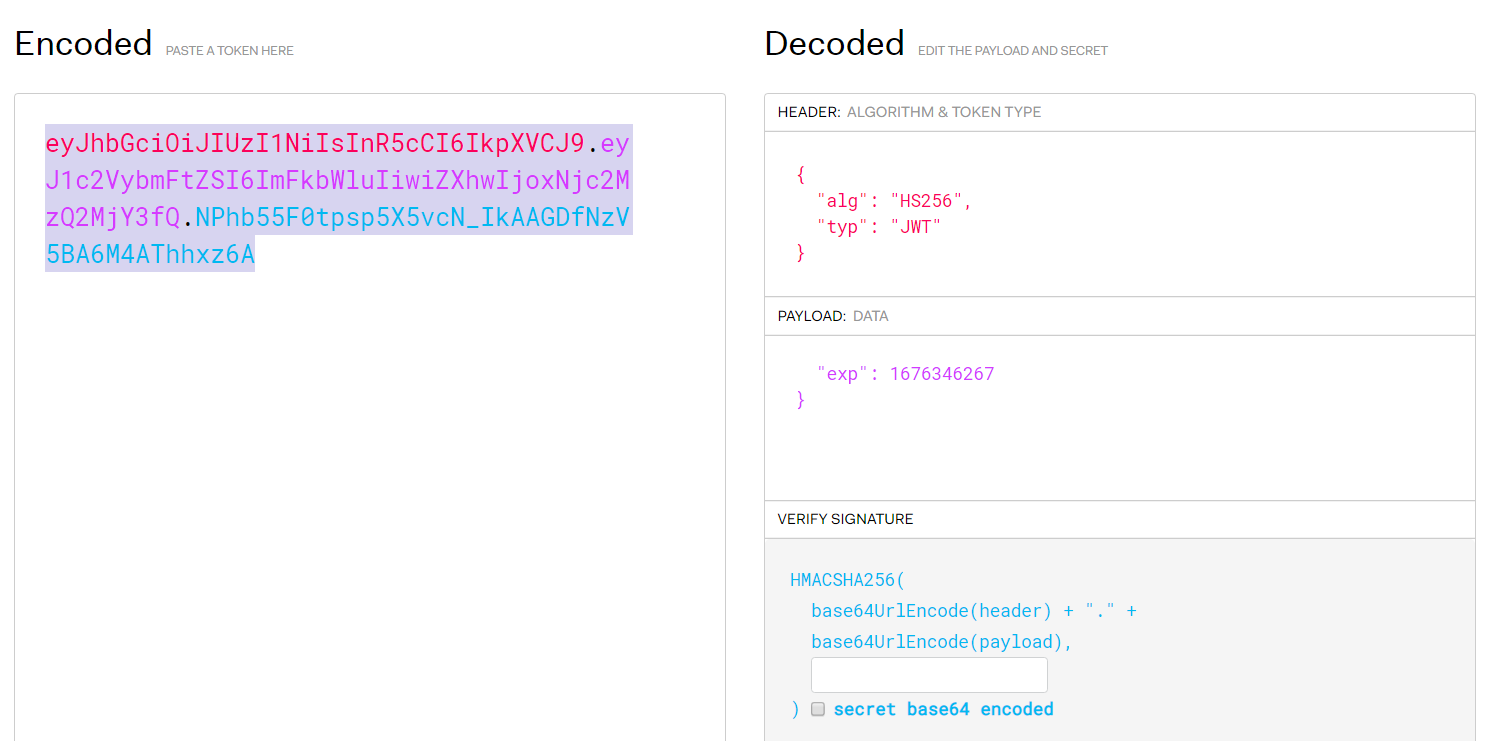Click the VERIFY SIGNATURE section label
1512x741 pixels.
coord(845,519)
